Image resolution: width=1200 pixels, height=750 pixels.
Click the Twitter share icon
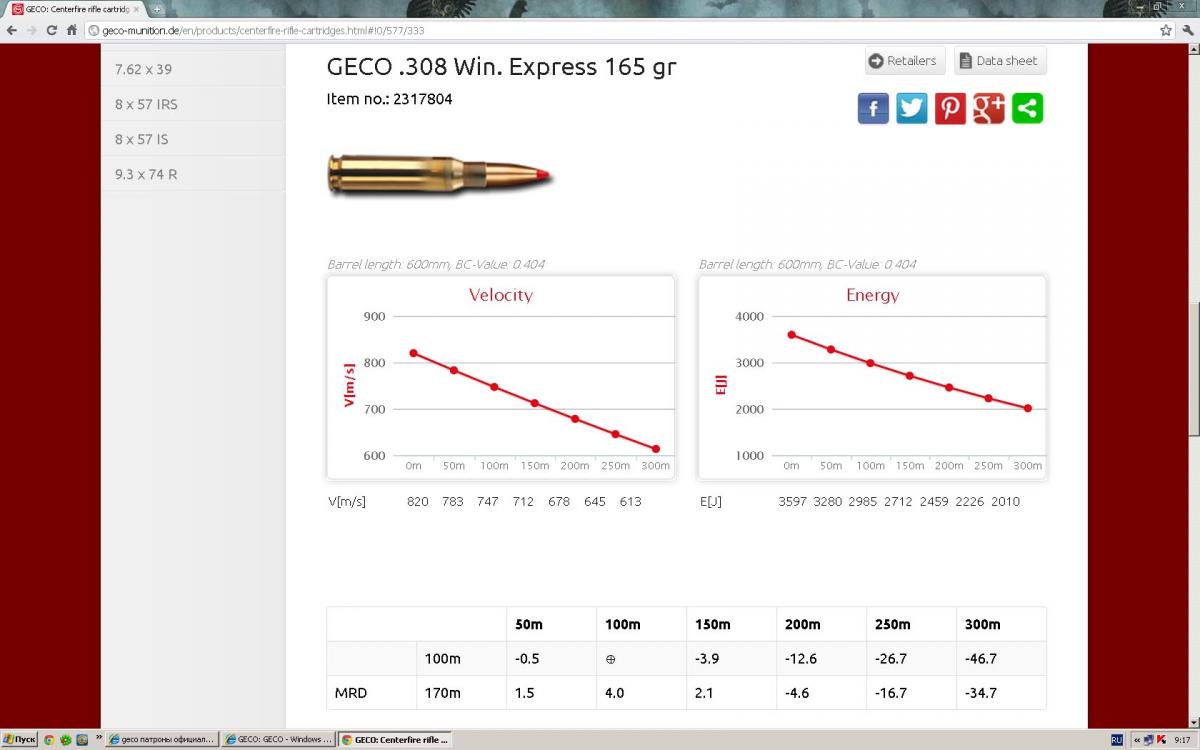(x=911, y=108)
